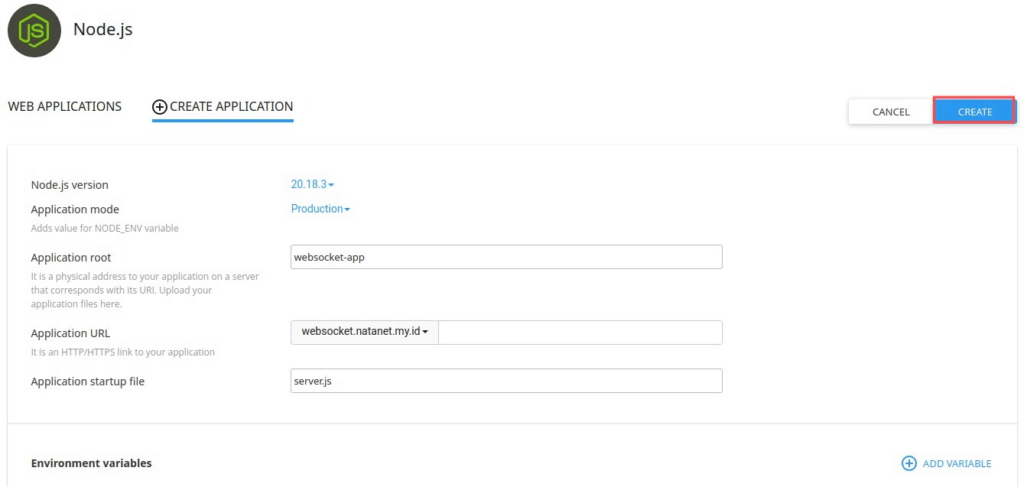Select the Create Application tab label
Viewport: 1024px width, 487px height.
tap(231, 106)
